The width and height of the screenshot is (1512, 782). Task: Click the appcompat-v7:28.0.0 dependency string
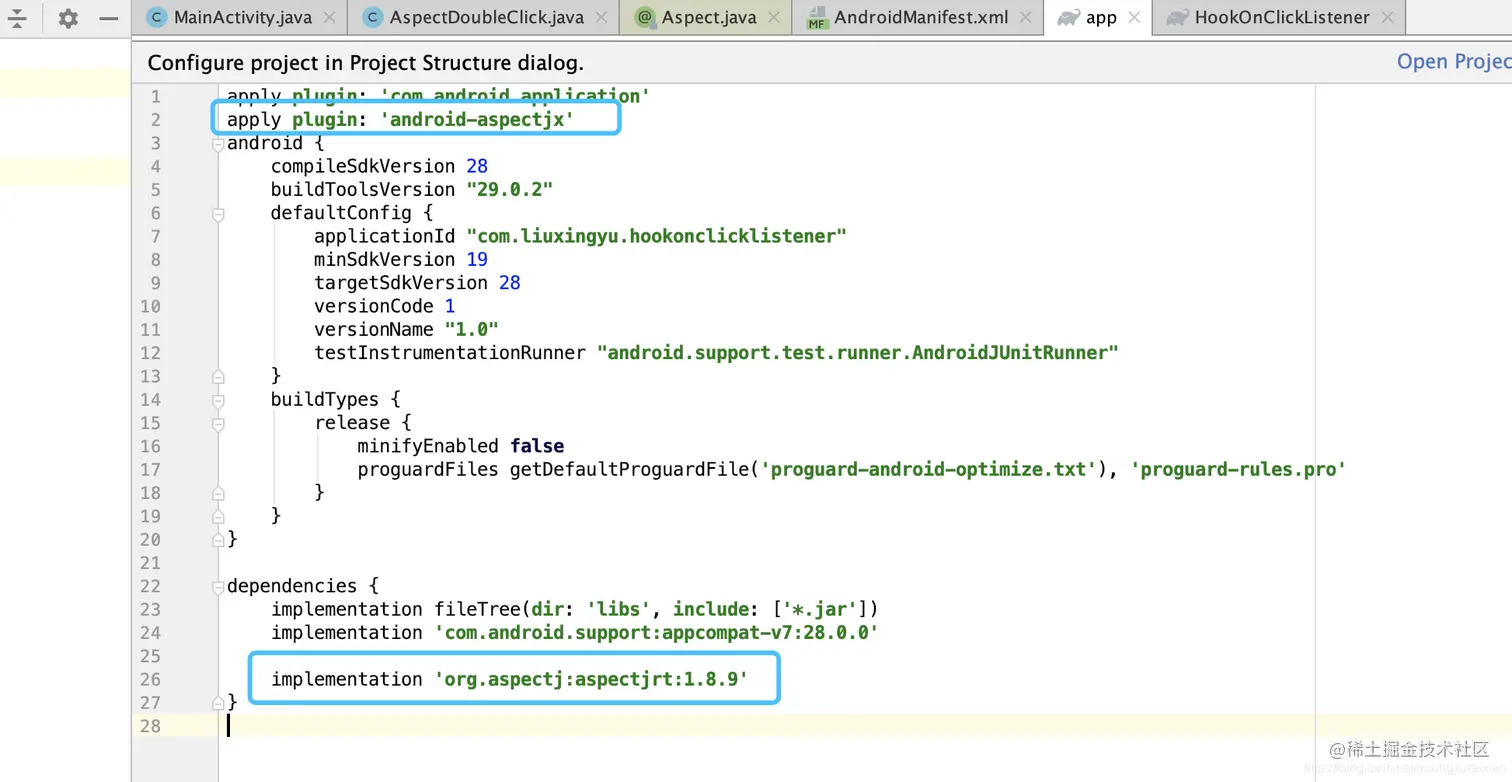(656, 632)
